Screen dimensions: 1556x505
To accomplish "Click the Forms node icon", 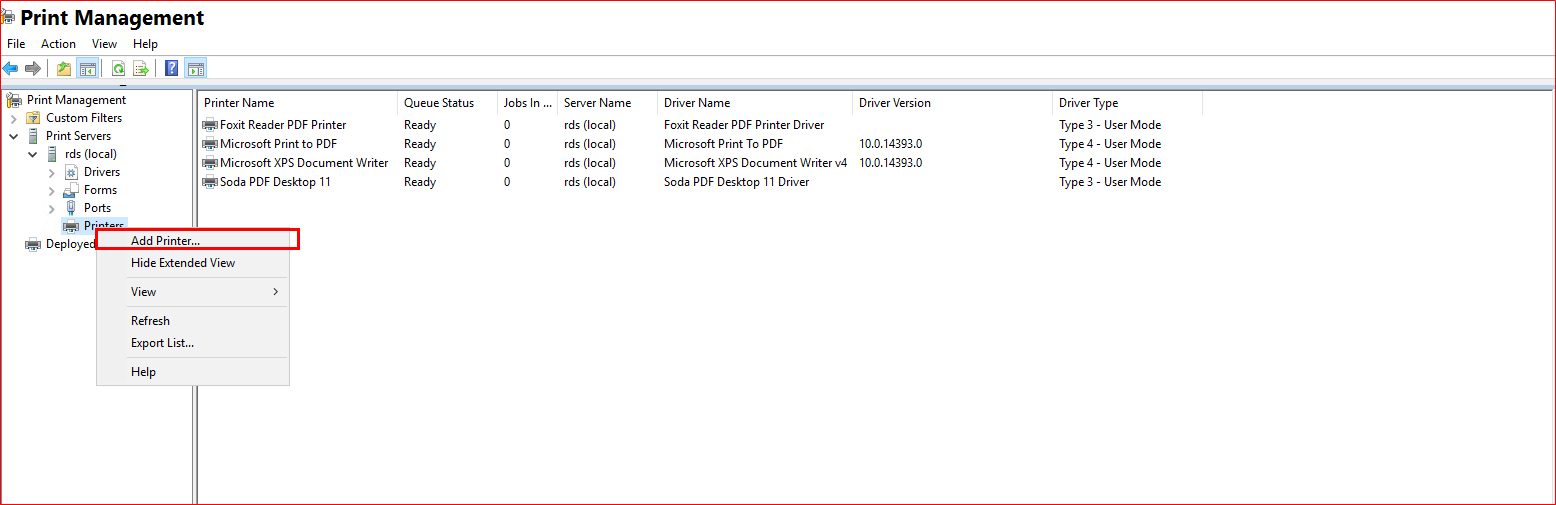I will coord(72,190).
